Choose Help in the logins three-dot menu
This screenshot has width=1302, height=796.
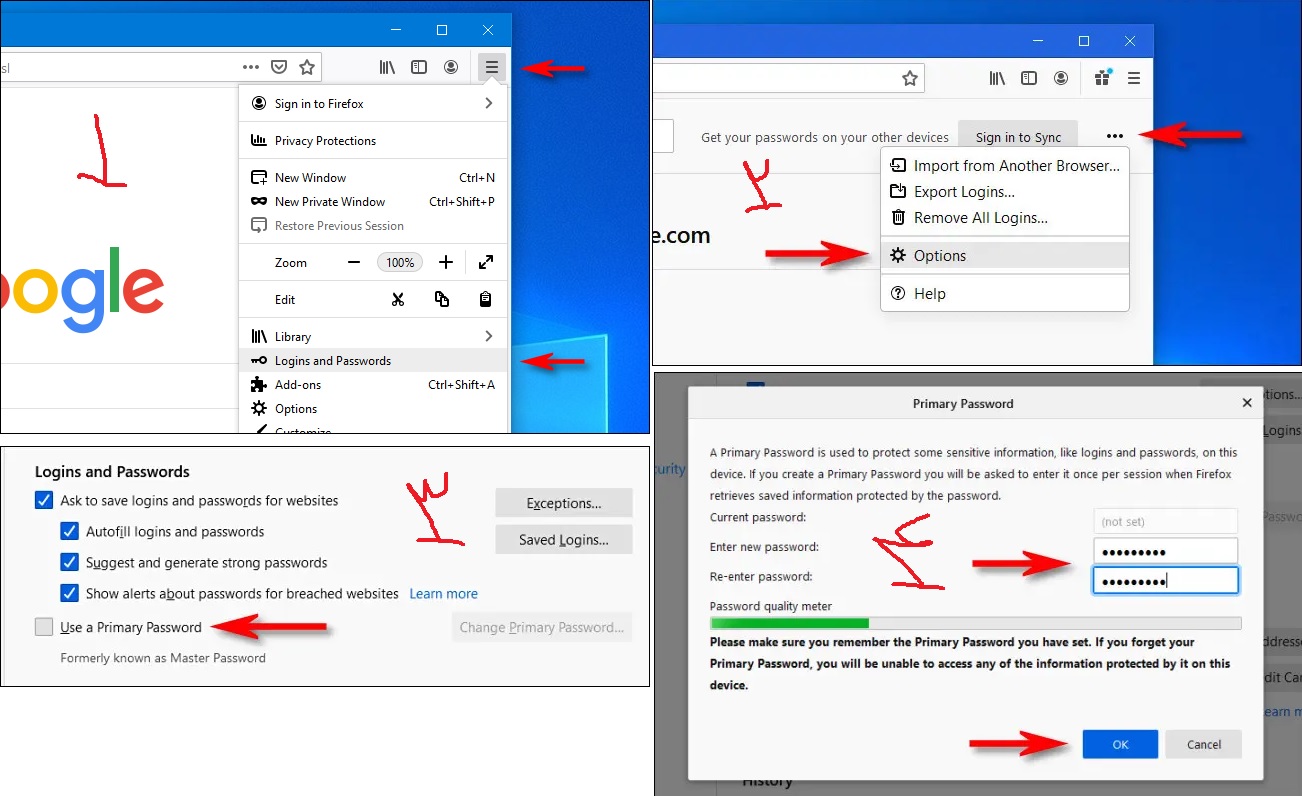pos(1005,294)
